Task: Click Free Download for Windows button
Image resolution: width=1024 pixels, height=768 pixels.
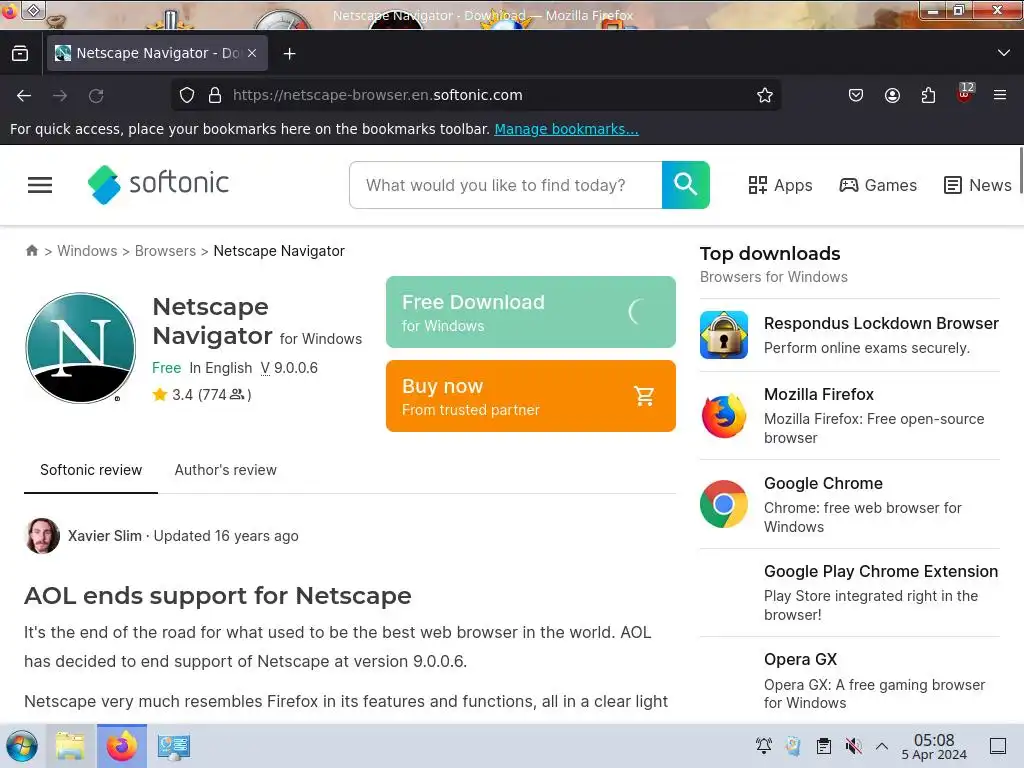Action: point(530,312)
